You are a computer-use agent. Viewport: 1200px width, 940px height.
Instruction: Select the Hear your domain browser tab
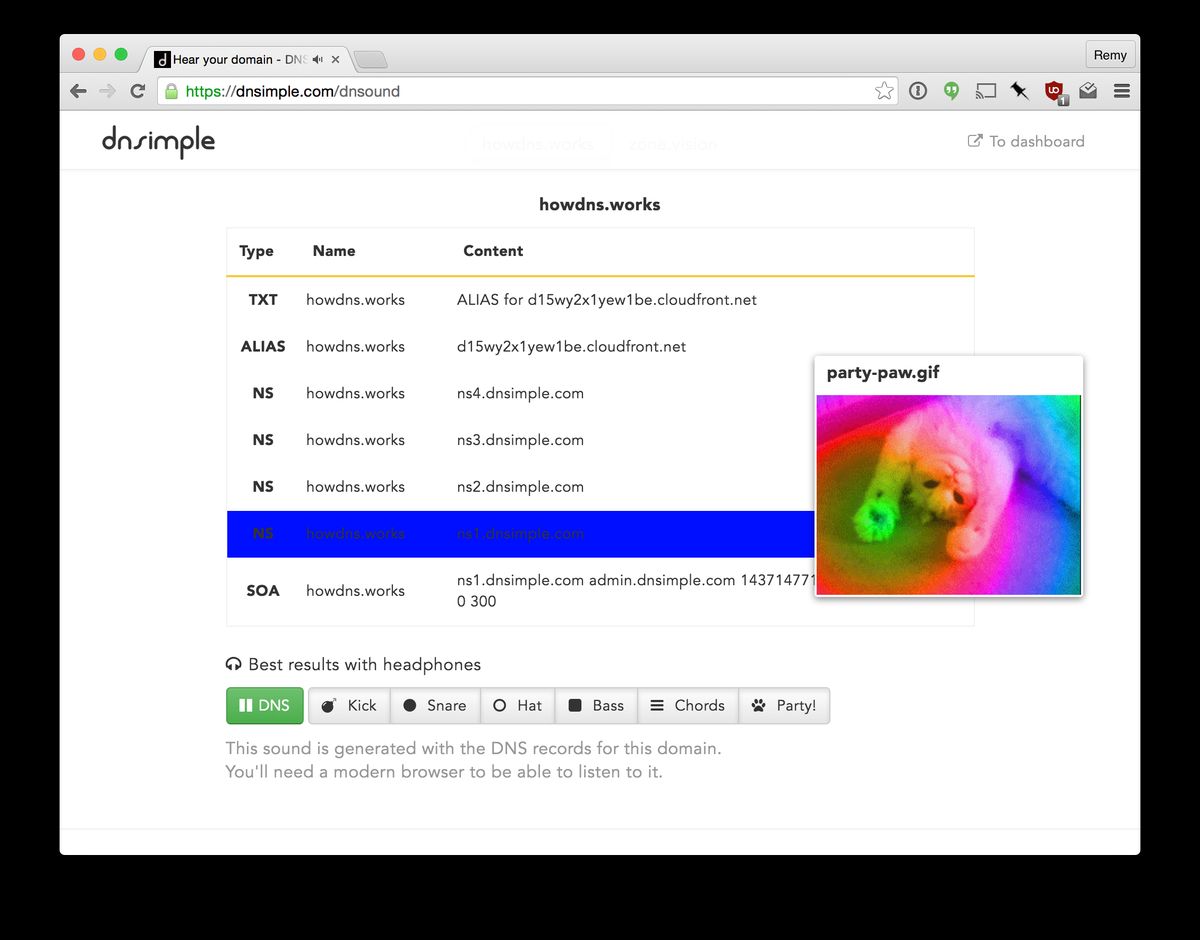click(x=246, y=60)
